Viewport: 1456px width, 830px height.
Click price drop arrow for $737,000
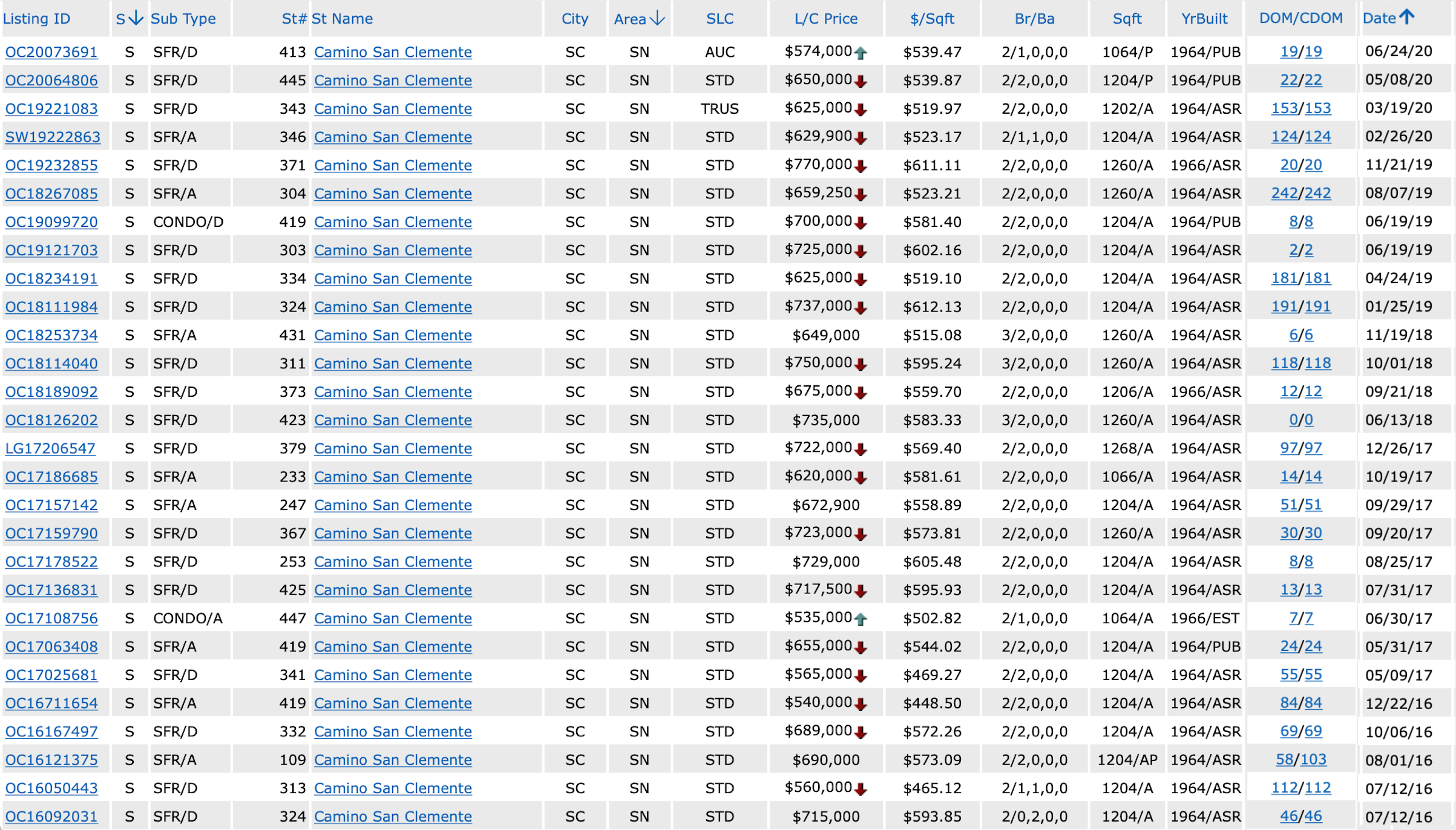coord(860,307)
